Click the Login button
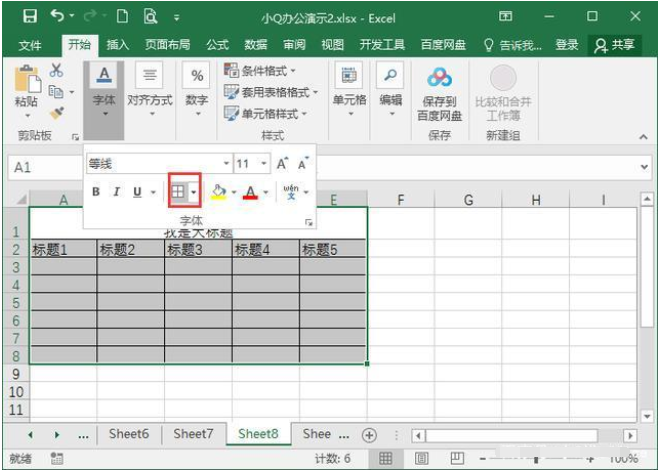This screenshot has height=473, width=661. coord(567,45)
